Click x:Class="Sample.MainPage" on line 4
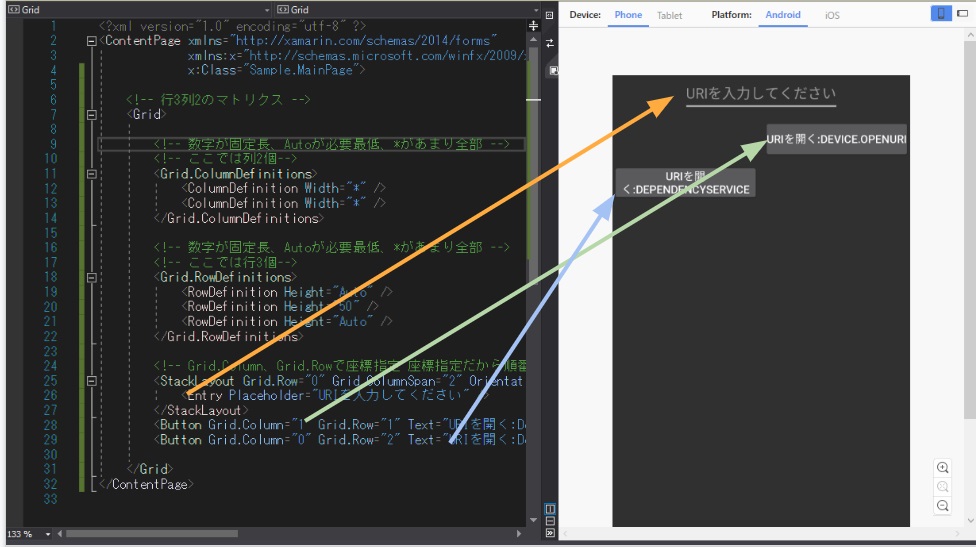 [276, 70]
